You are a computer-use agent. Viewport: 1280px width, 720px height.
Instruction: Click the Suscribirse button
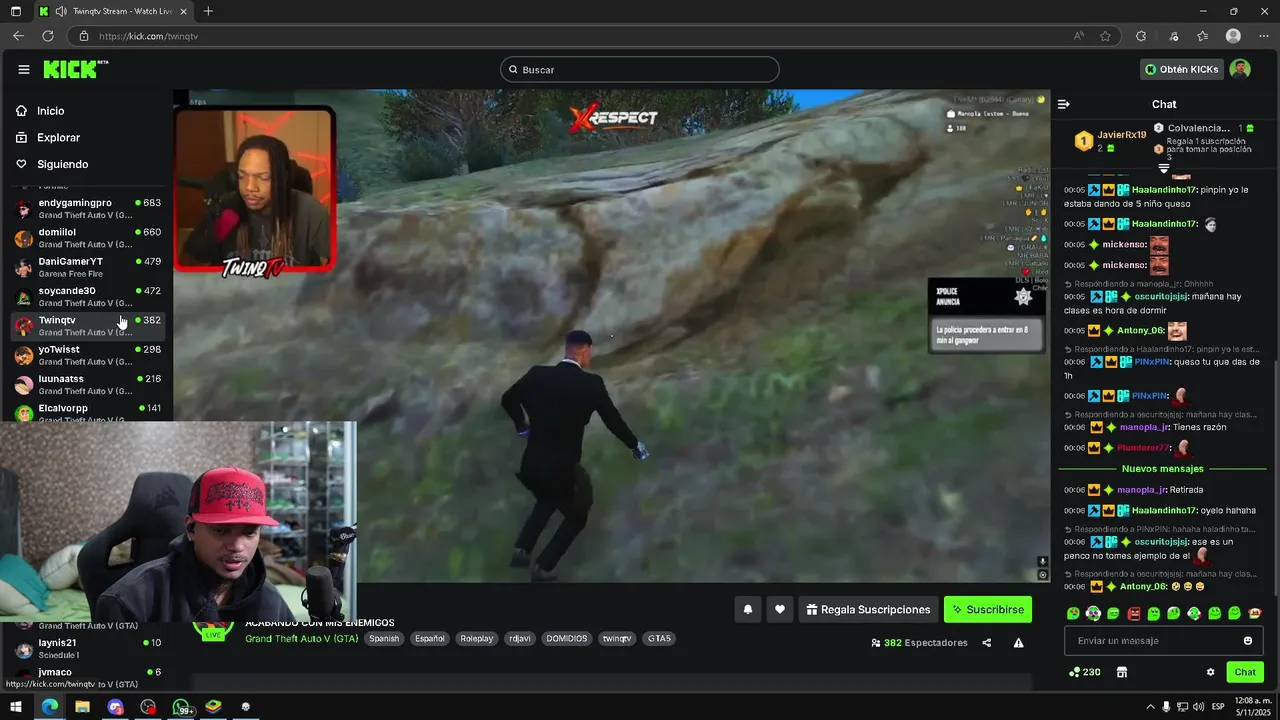(987, 609)
